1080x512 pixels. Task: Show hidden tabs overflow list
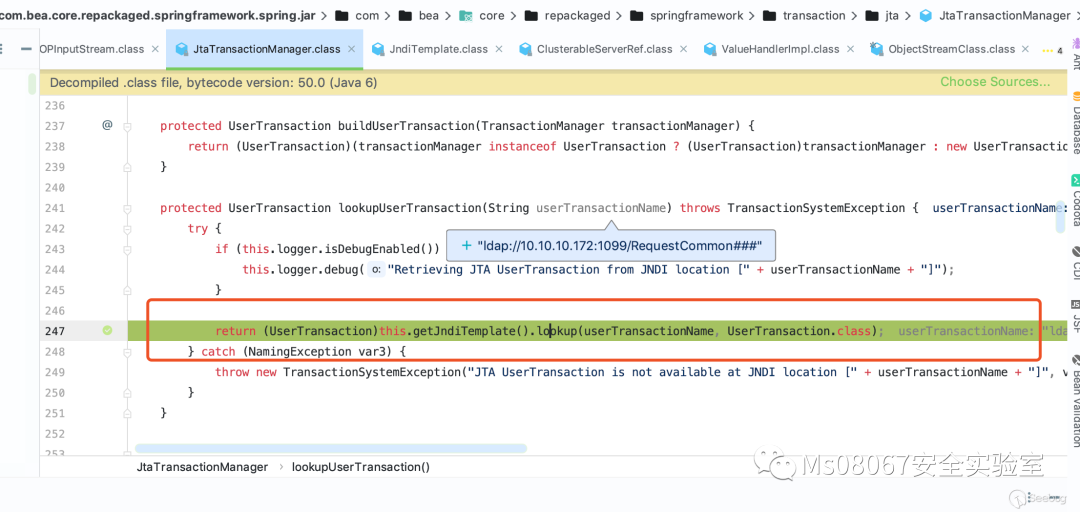[x=1052, y=50]
